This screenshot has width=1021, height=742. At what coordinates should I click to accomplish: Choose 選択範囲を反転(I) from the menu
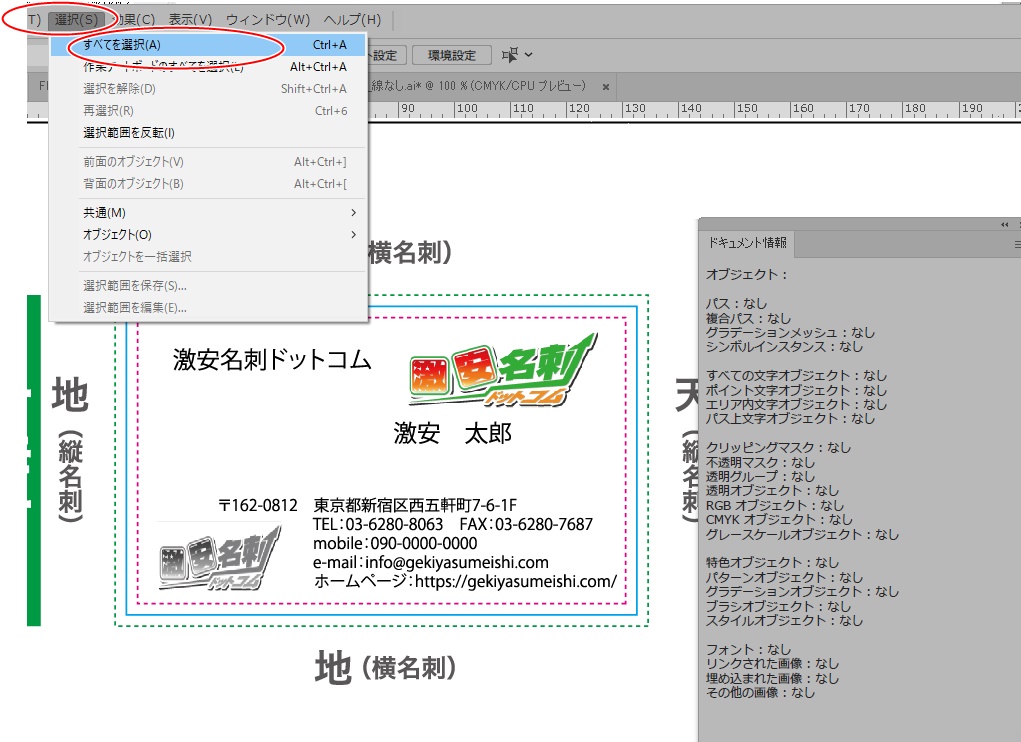[208, 133]
